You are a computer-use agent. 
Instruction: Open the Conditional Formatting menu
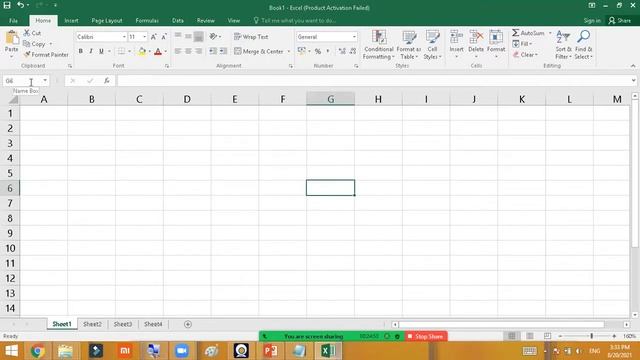pyautogui.click(x=379, y=45)
